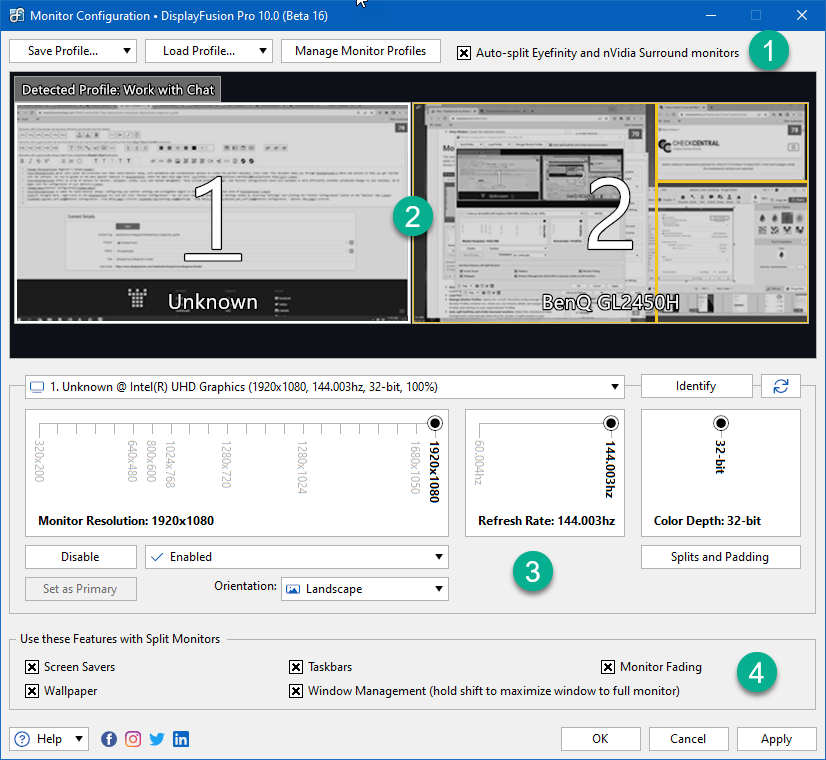Click the 1280x720 resolution label
The image size is (826, 760).
[226, 465]
